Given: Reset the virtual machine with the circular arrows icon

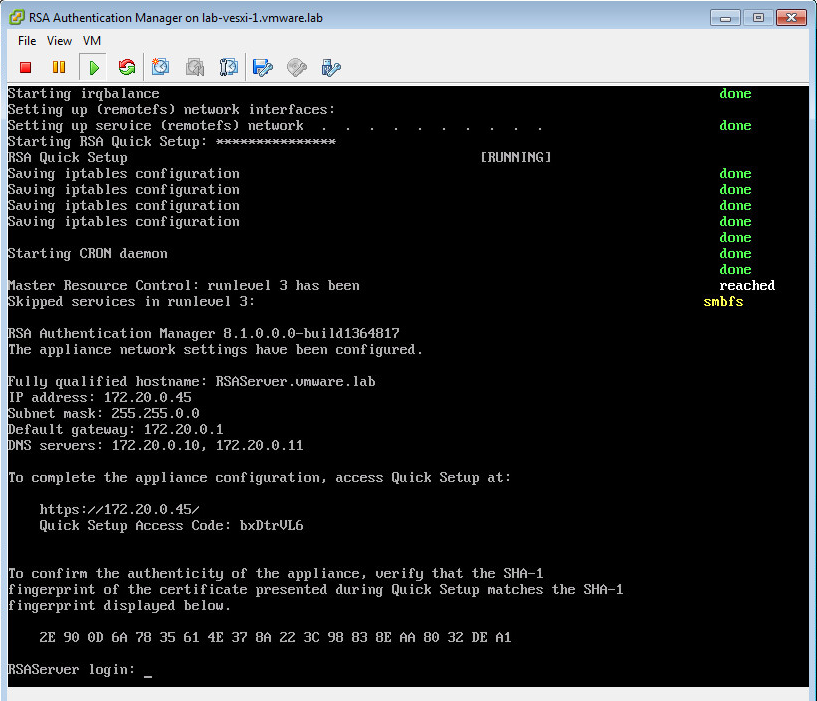Looking at the screenshot, I should tap(127, 67).
